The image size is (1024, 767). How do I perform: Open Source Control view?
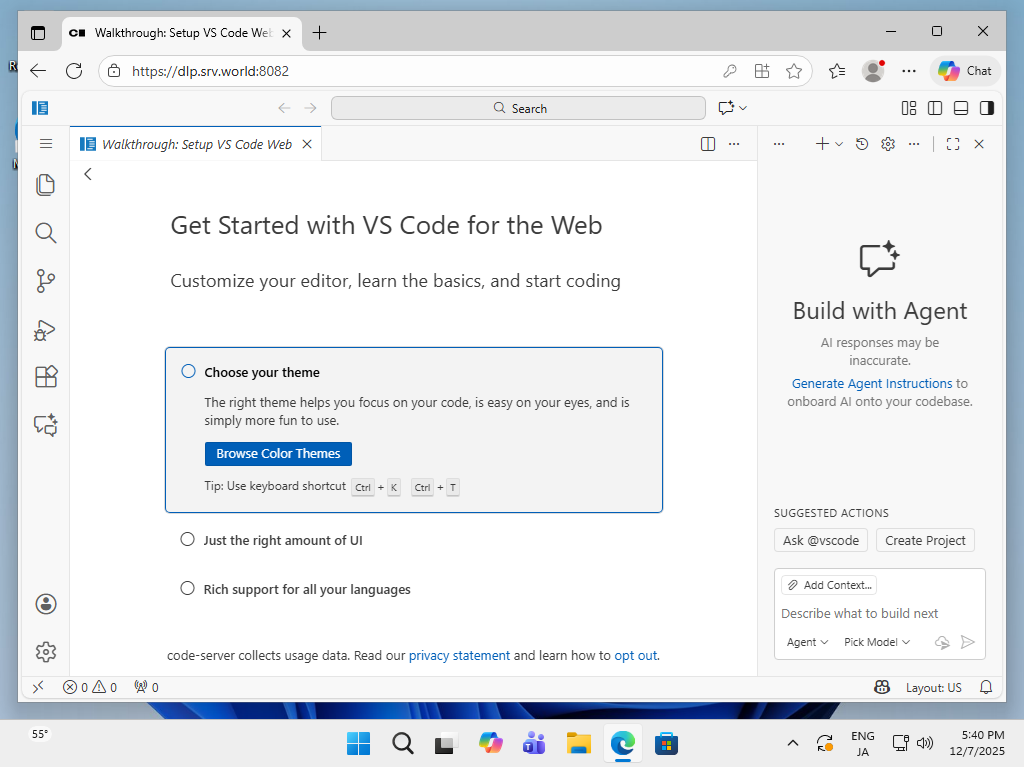point(45,281)
